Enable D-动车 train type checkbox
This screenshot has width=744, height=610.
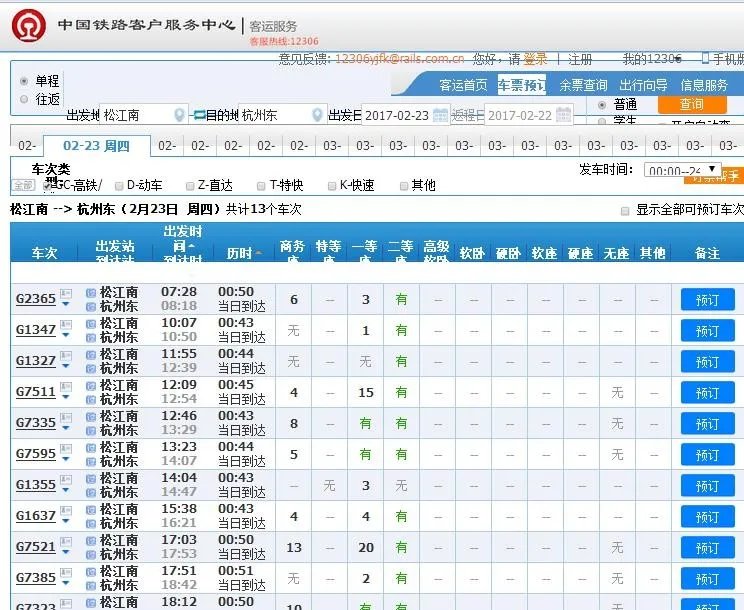(119, 185)
